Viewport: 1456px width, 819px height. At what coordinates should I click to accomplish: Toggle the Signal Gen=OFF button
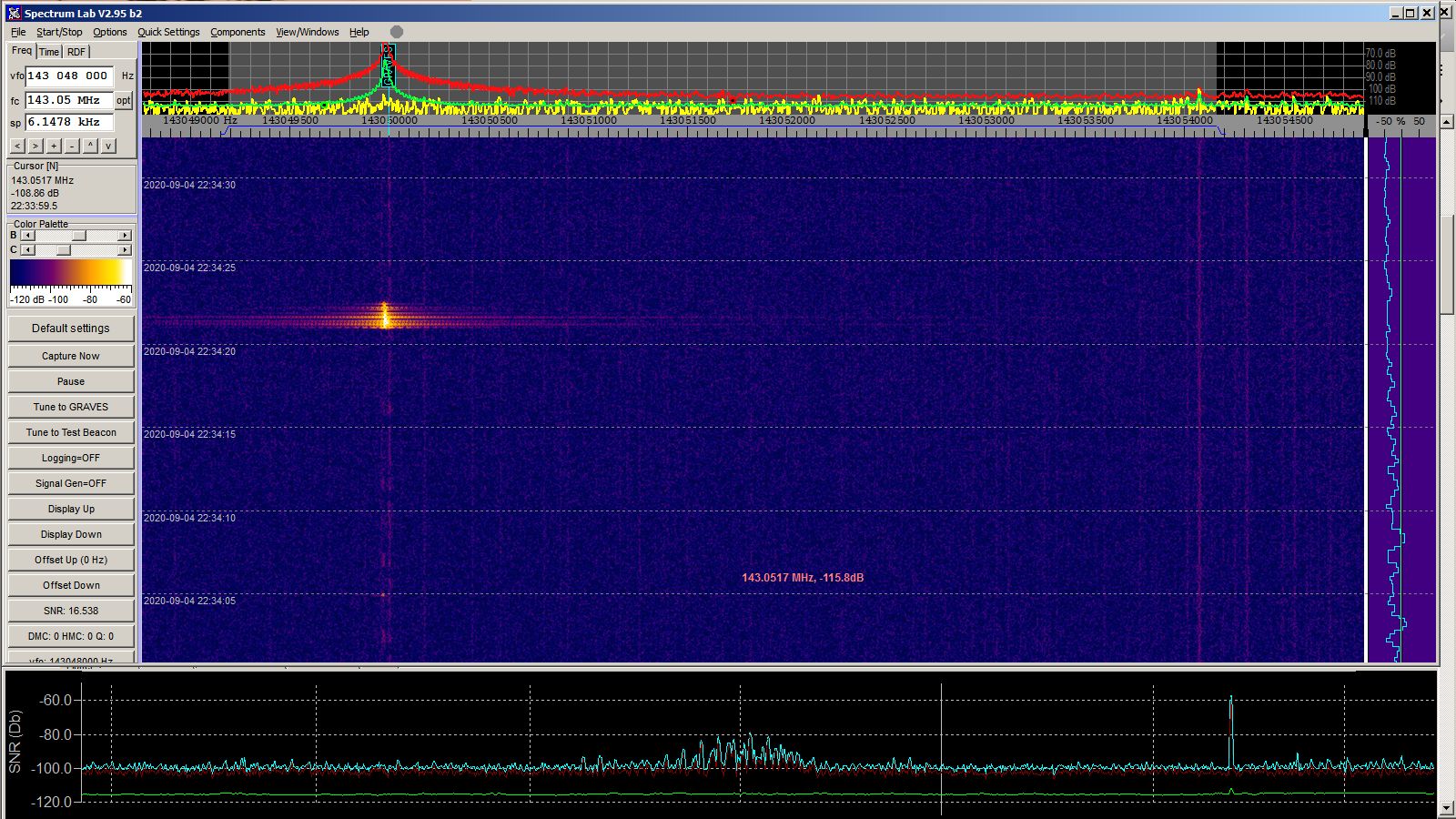(71, 483)
